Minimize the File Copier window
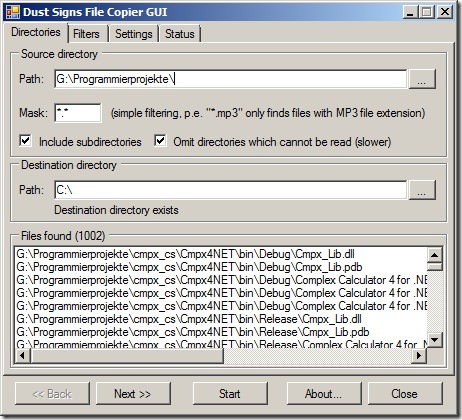Image resolution: width=462 pixels, height=420 pixels. click(x=410, y=12)
